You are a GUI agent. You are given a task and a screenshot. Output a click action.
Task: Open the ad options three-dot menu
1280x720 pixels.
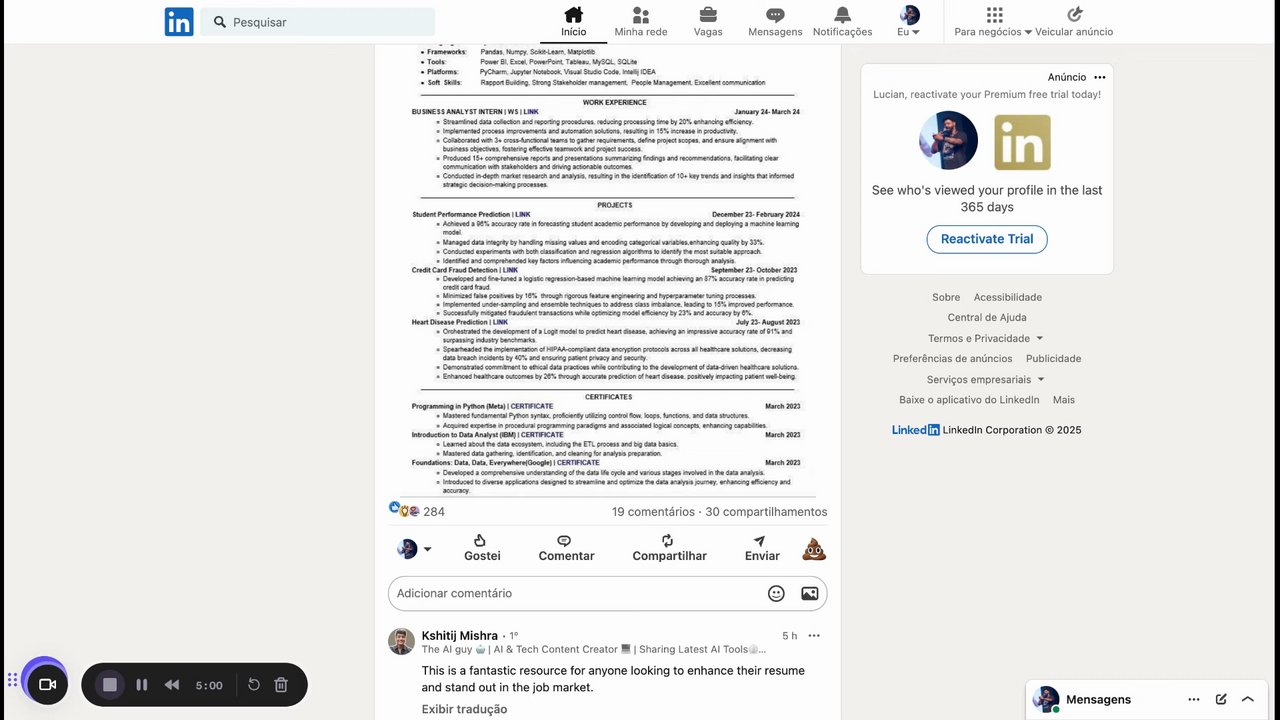coord(1100,77)
